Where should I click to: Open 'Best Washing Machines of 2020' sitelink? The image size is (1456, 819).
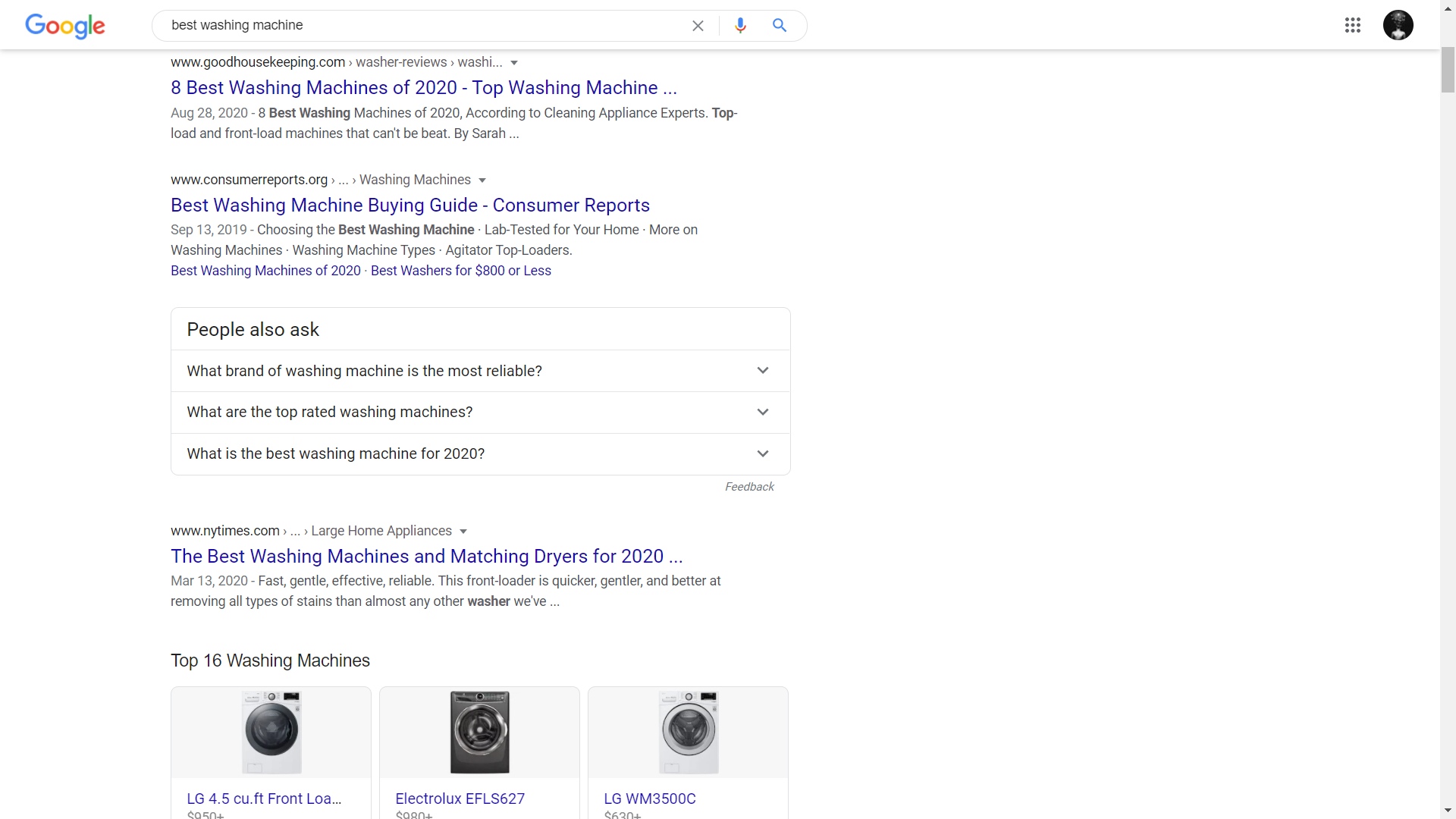(265, 271)
